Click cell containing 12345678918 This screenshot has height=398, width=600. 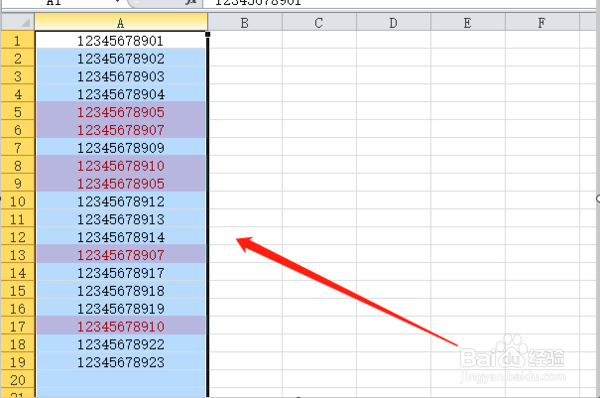121,290
